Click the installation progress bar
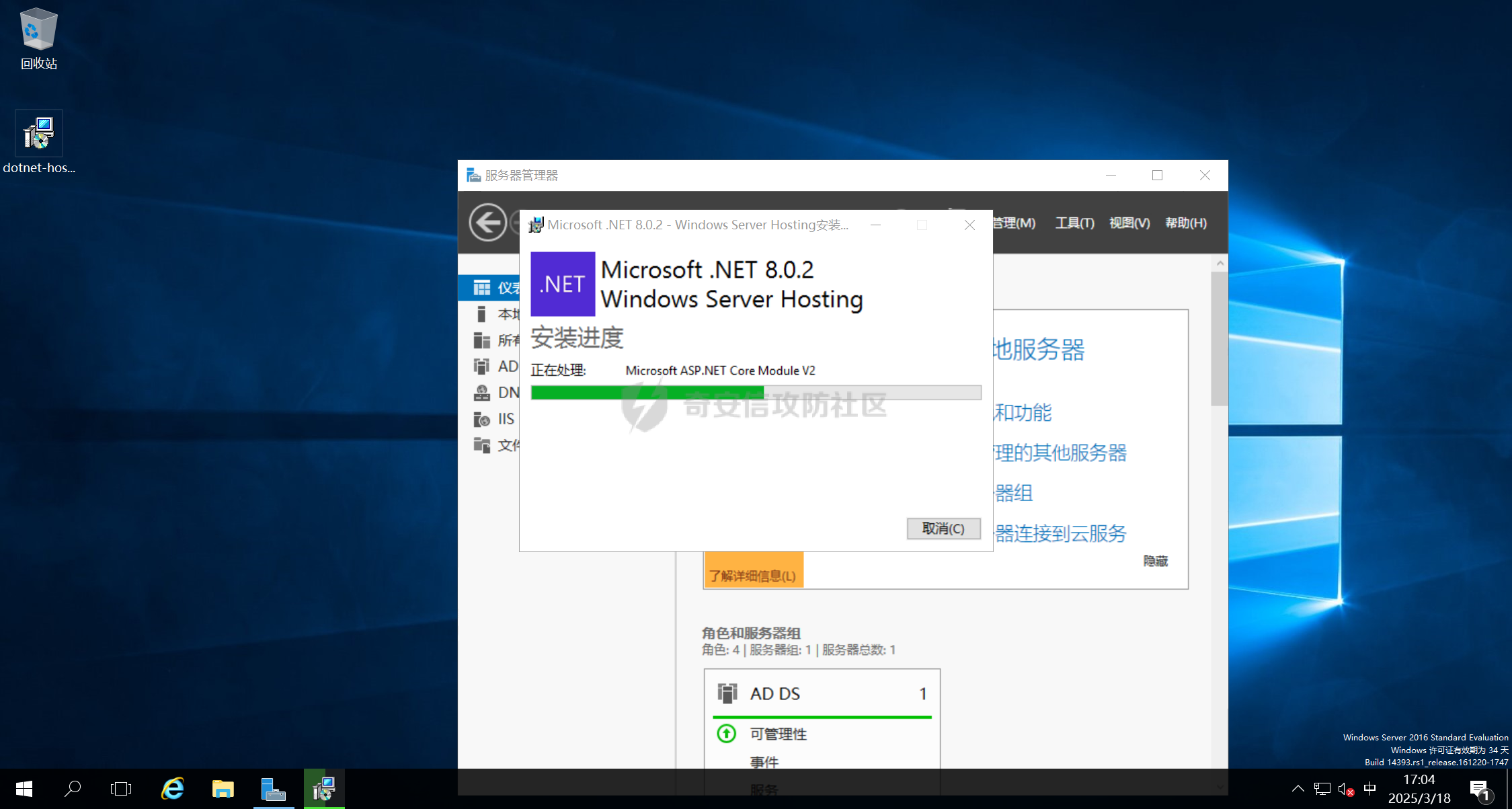The width and height of the screenshot is (1512, 809). (x=756, y=393)
